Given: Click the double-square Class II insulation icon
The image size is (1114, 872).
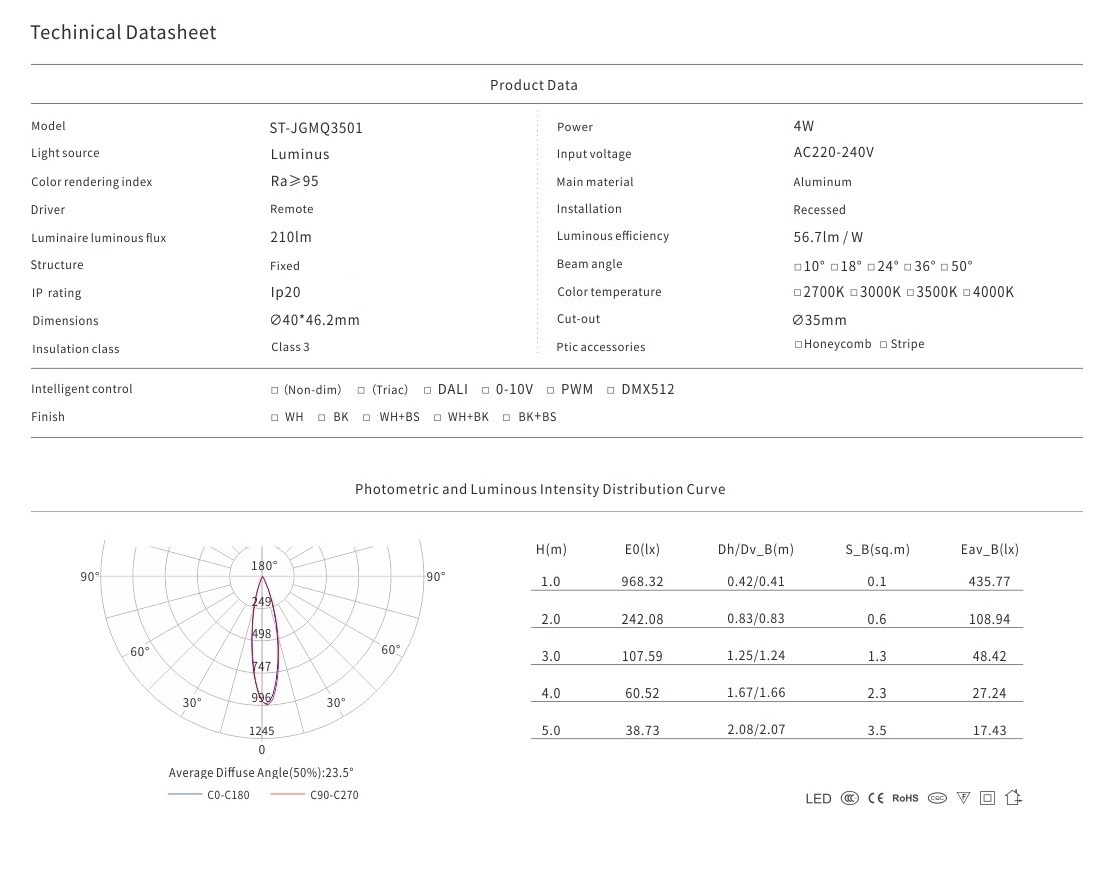Looking at the screenshot, I should (988, 798).
